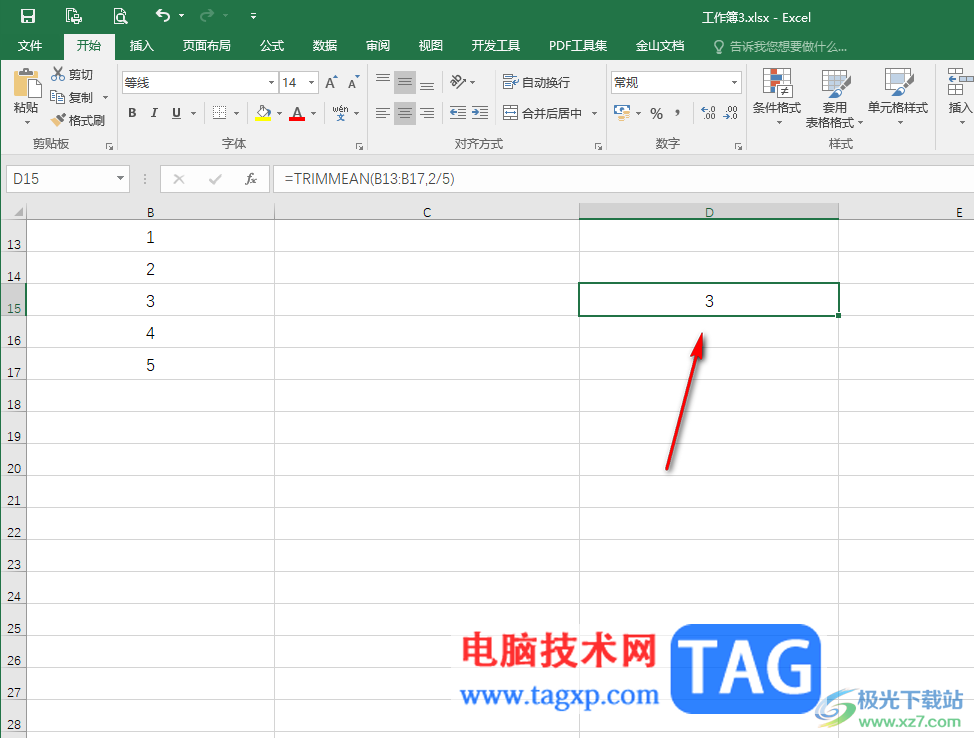Switch to the 数据 Data tab
This screenshot has width=974, height=738.
325,46
